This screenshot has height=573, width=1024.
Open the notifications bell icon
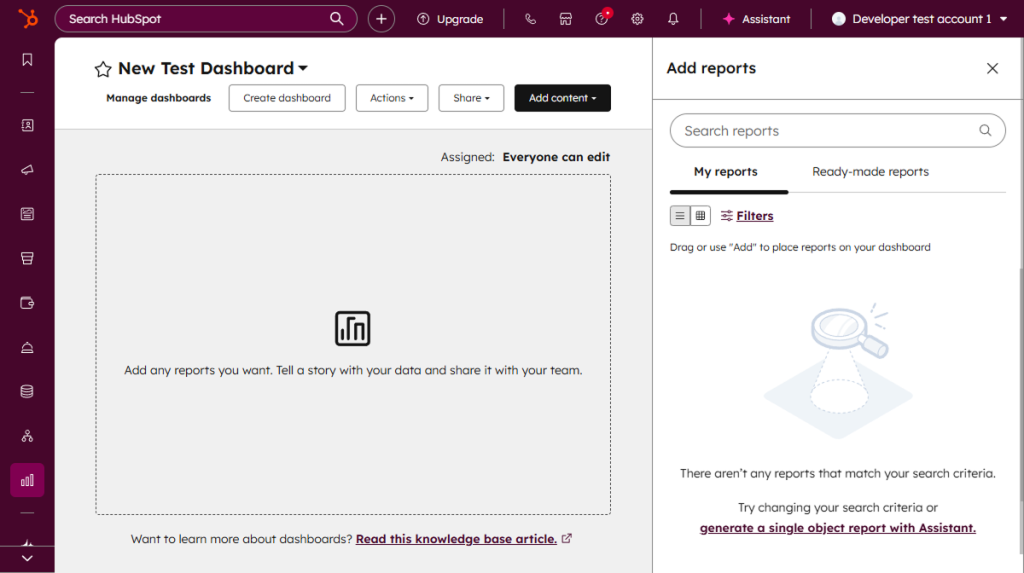pos(673,19)
